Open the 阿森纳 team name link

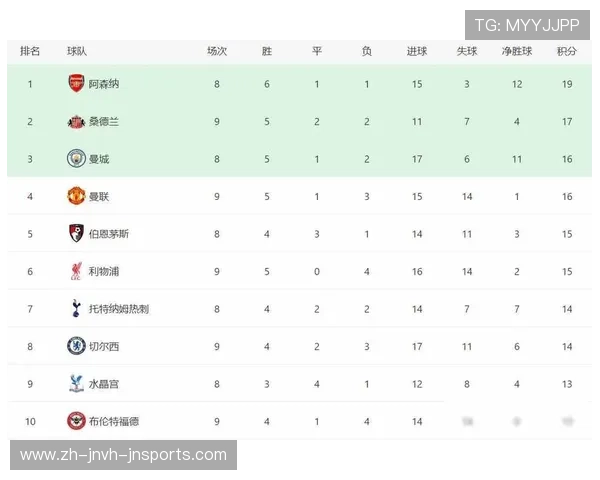[104, 84]
